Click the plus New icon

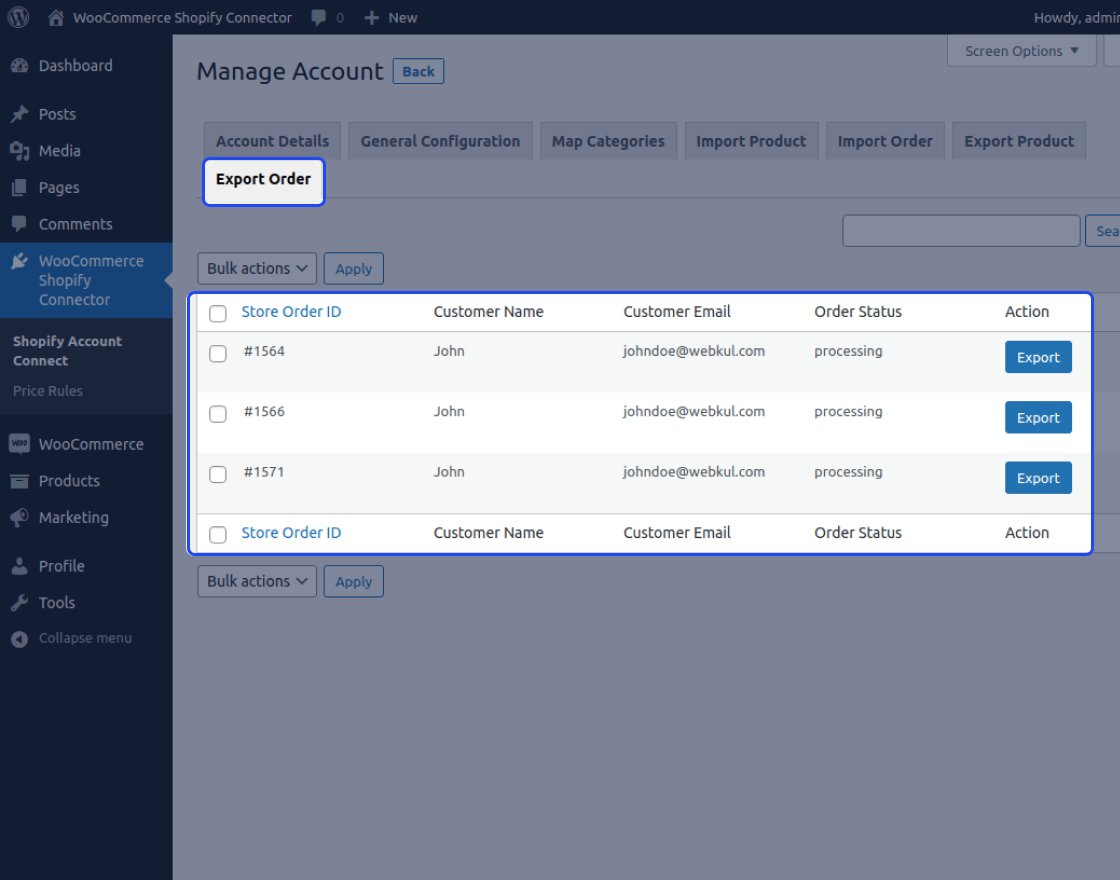pos(371,18)
